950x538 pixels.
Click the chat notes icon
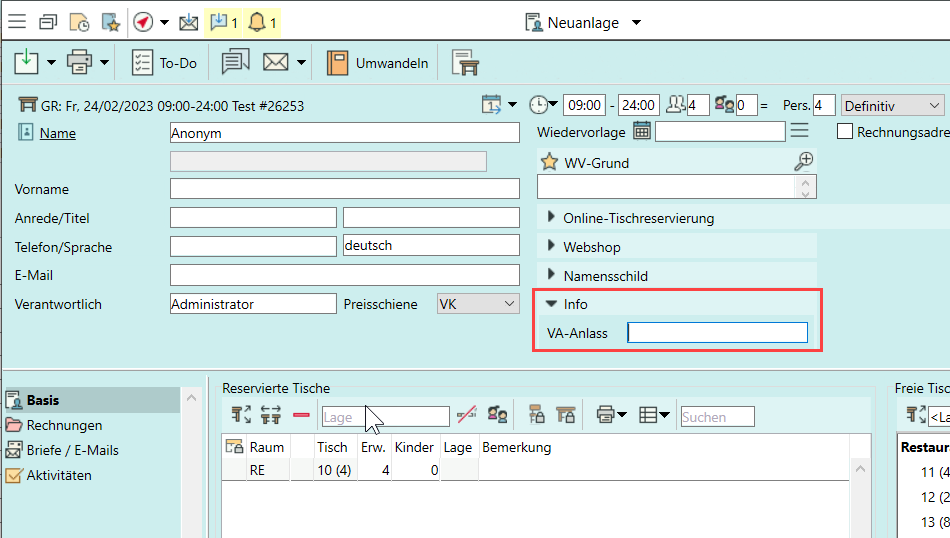click(x=235, y=63)
